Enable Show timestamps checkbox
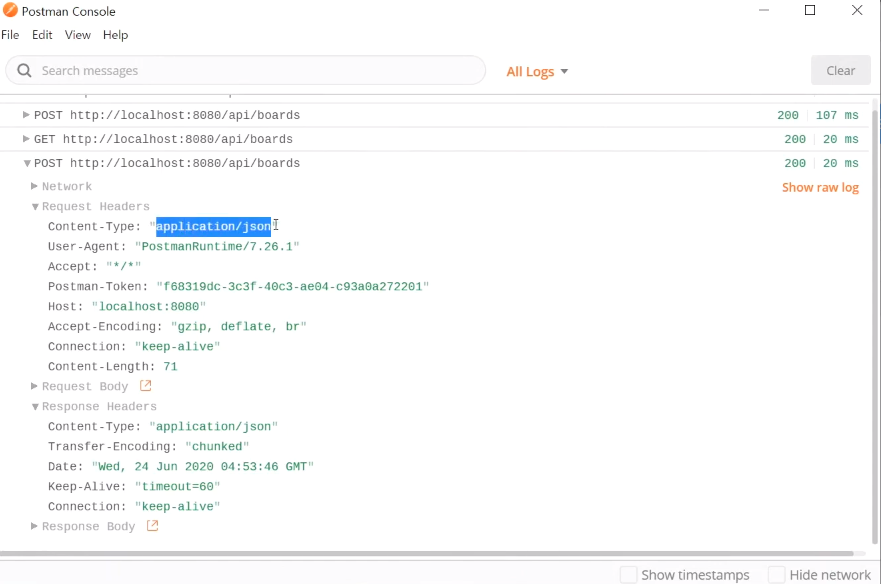 click(628, 574)
